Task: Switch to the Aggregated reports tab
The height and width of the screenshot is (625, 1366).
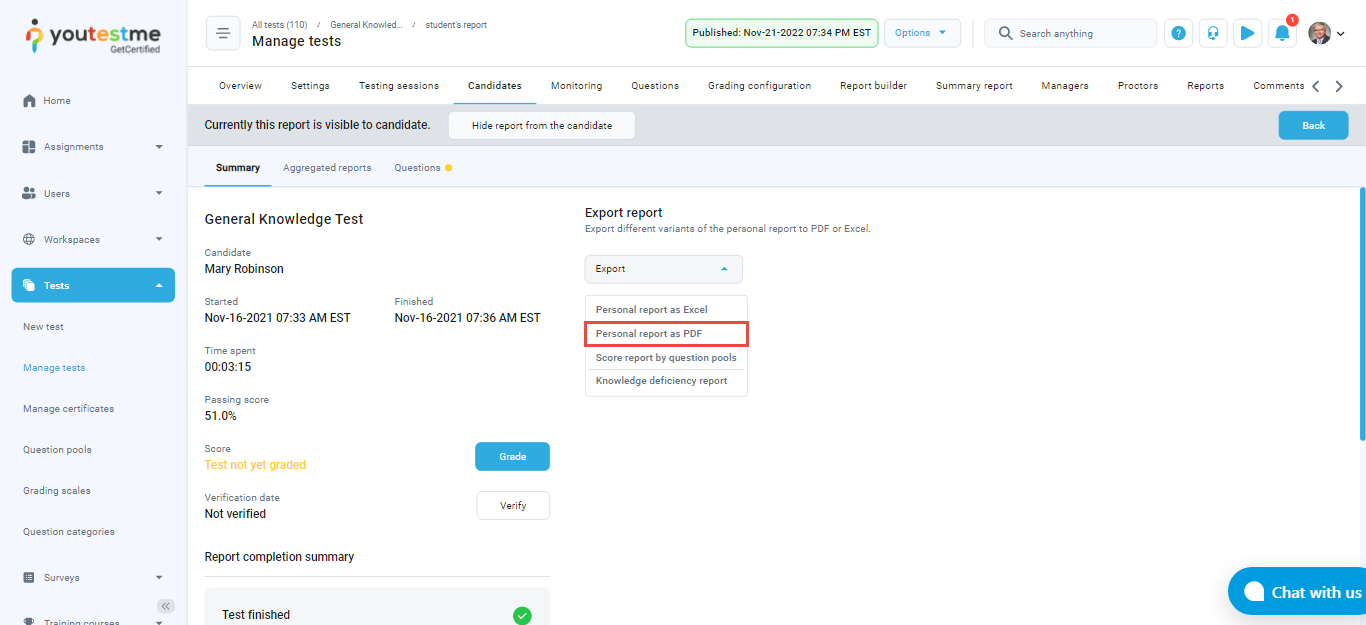Action: coord(327,168)
